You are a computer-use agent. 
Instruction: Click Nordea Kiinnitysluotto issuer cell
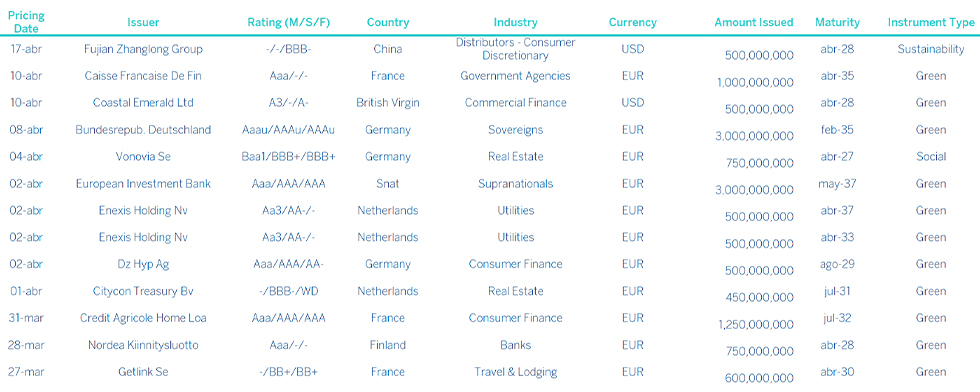coord(143,345)
